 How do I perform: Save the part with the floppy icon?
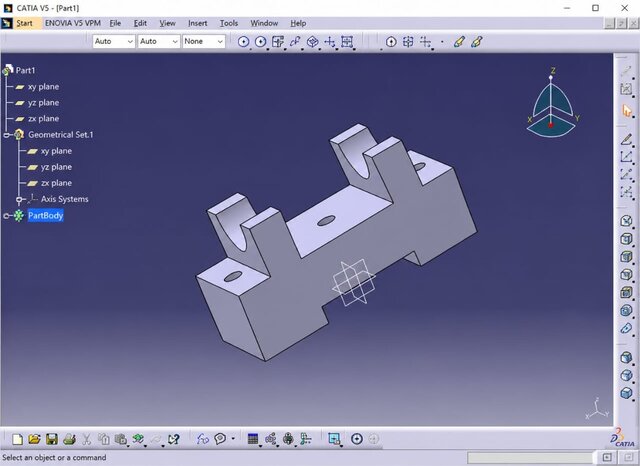(x=52, y=439)
